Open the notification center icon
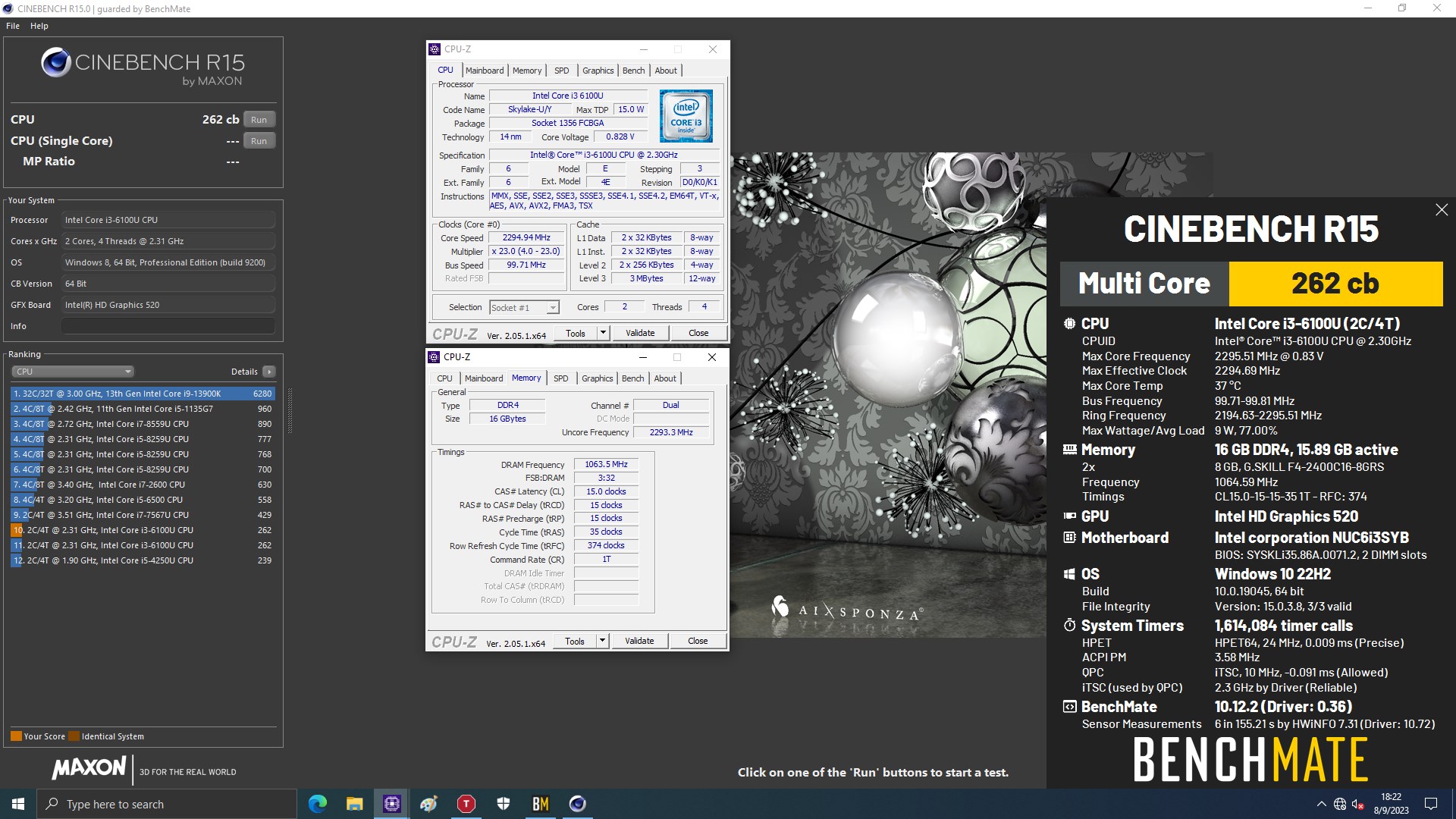 (1431, 804)
